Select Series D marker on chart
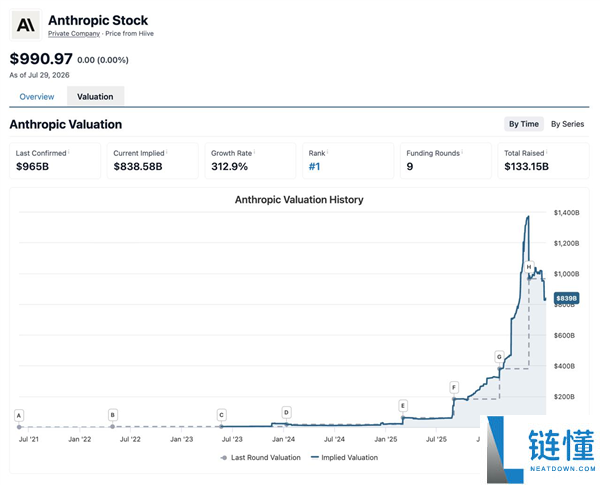600x485 pixels. 286,412
